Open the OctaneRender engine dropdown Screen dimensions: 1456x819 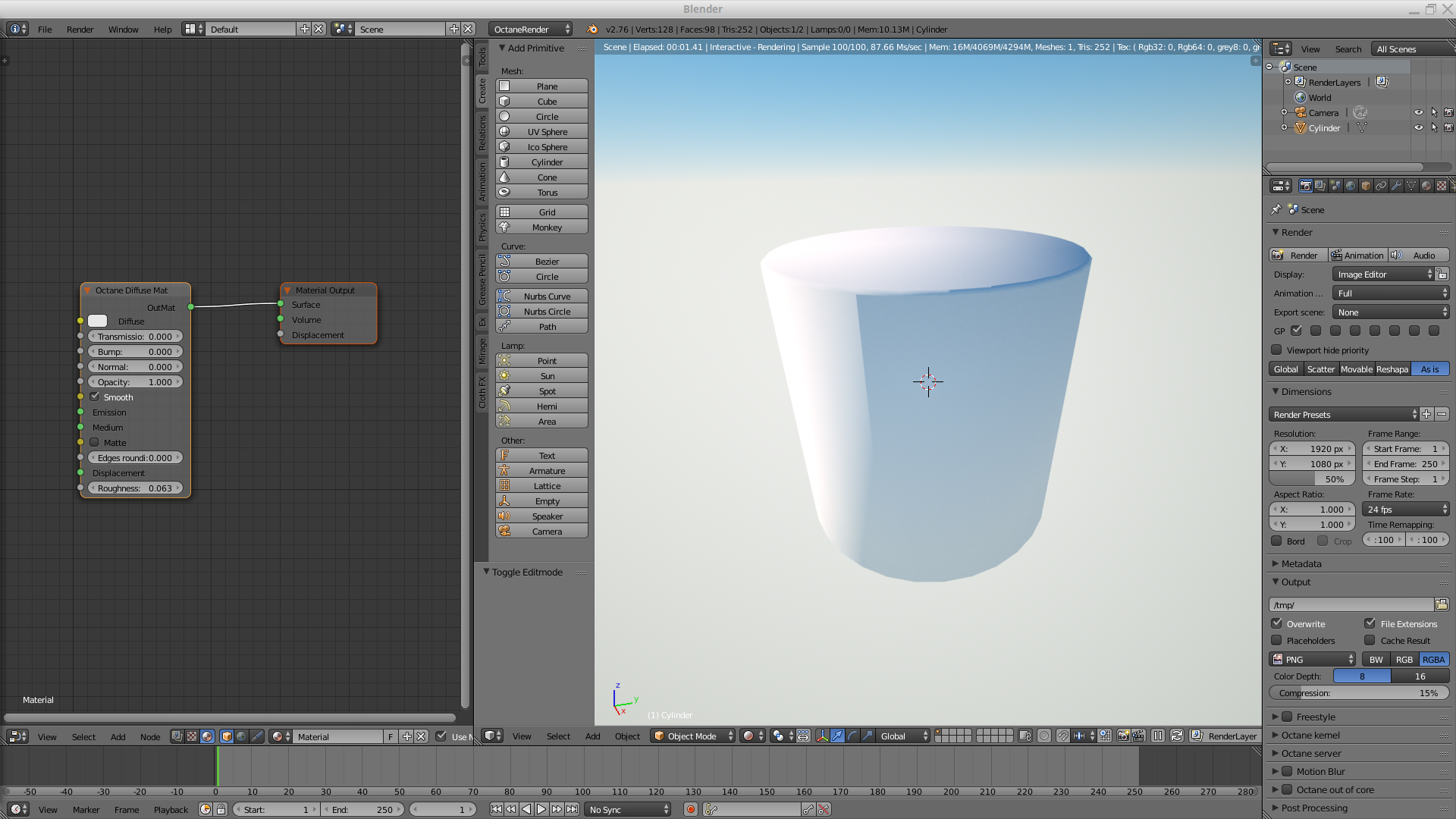click(x=530, y=29)
